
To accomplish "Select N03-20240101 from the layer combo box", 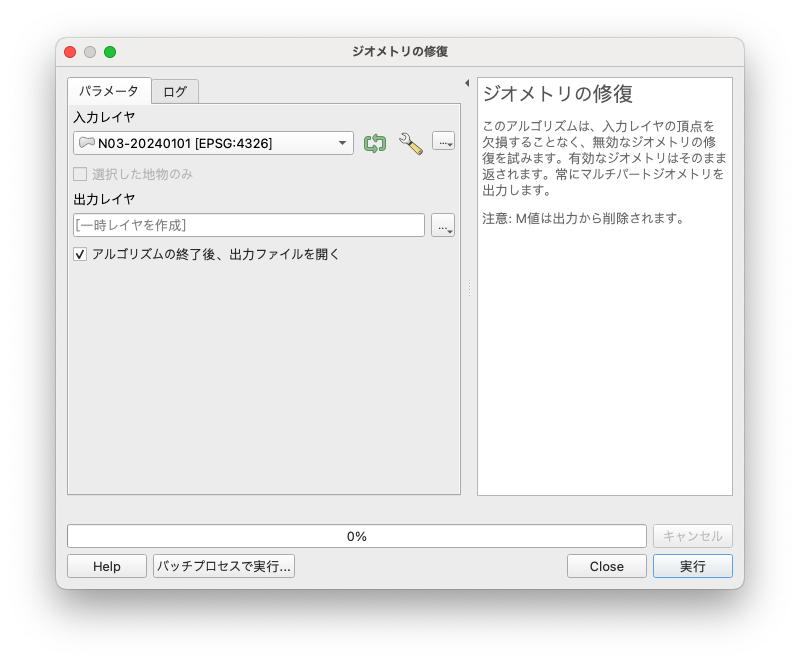I will point(200,143).
